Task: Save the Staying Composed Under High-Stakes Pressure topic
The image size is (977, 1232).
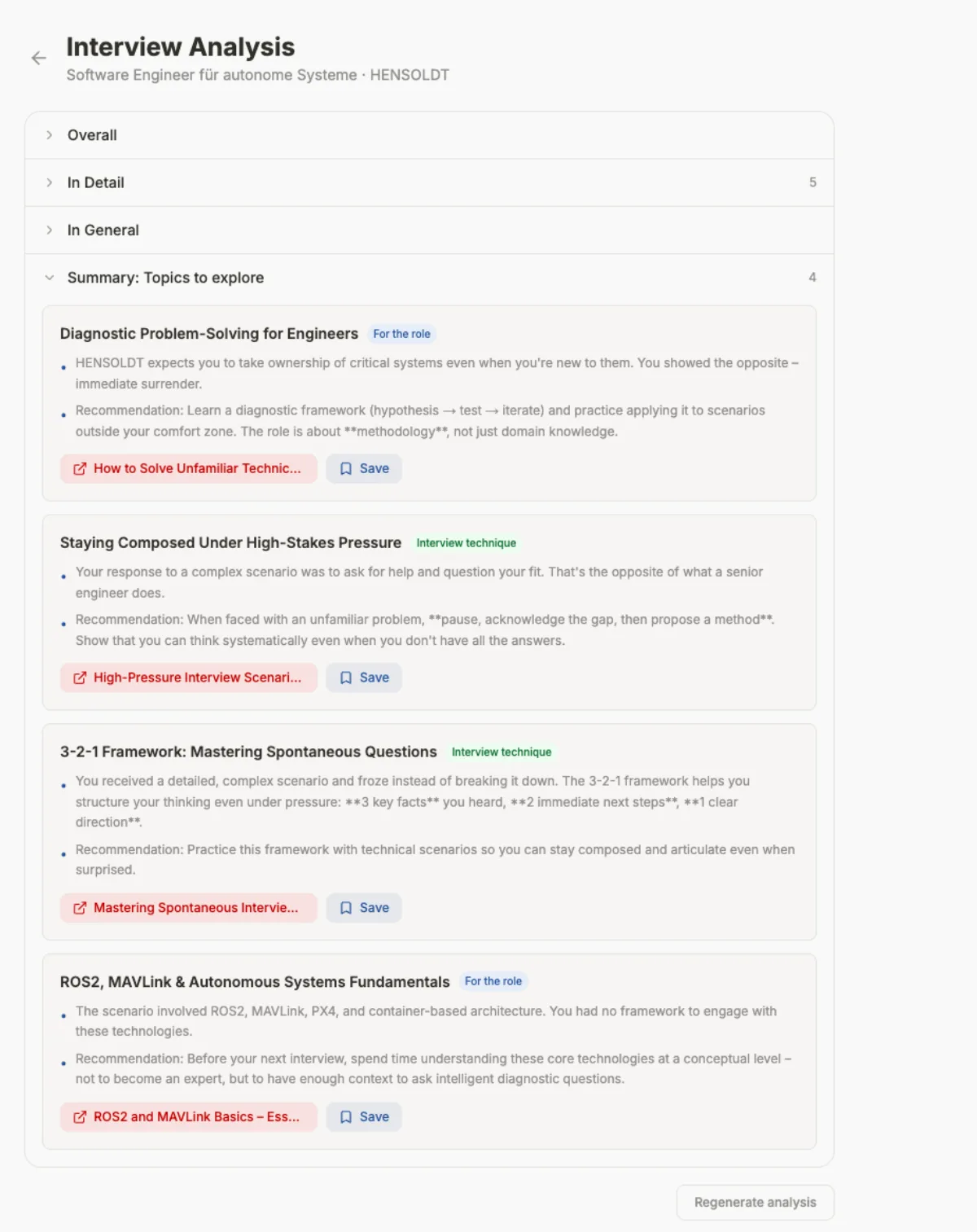Action: 364,677
